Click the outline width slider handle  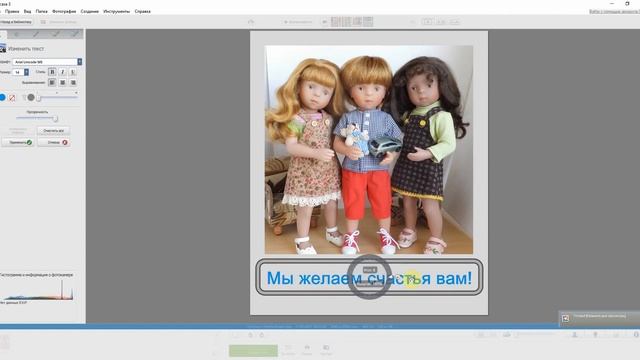pyautogui.click(x=39, y=98)
